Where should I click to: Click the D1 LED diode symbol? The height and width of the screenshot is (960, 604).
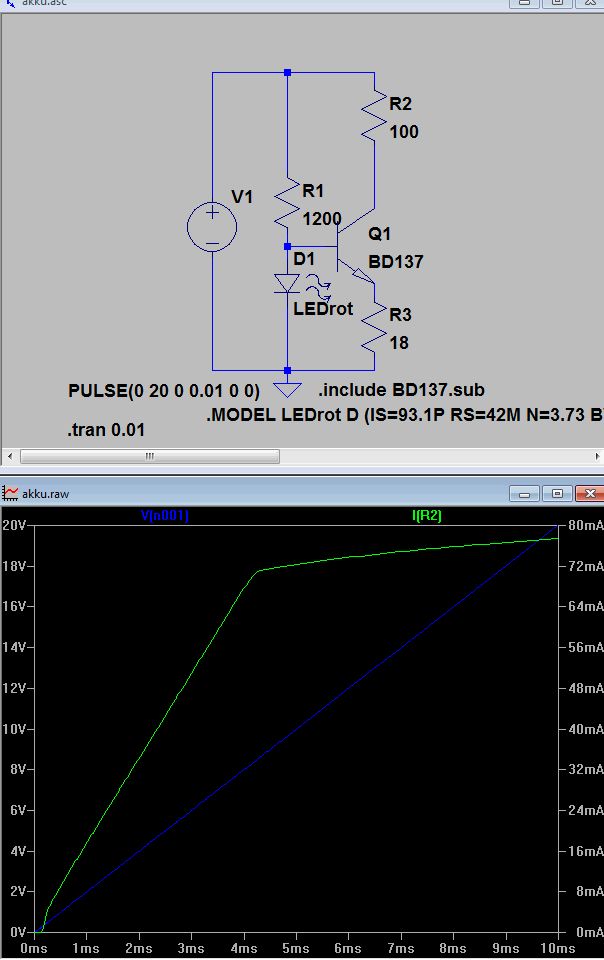(287, 283)
